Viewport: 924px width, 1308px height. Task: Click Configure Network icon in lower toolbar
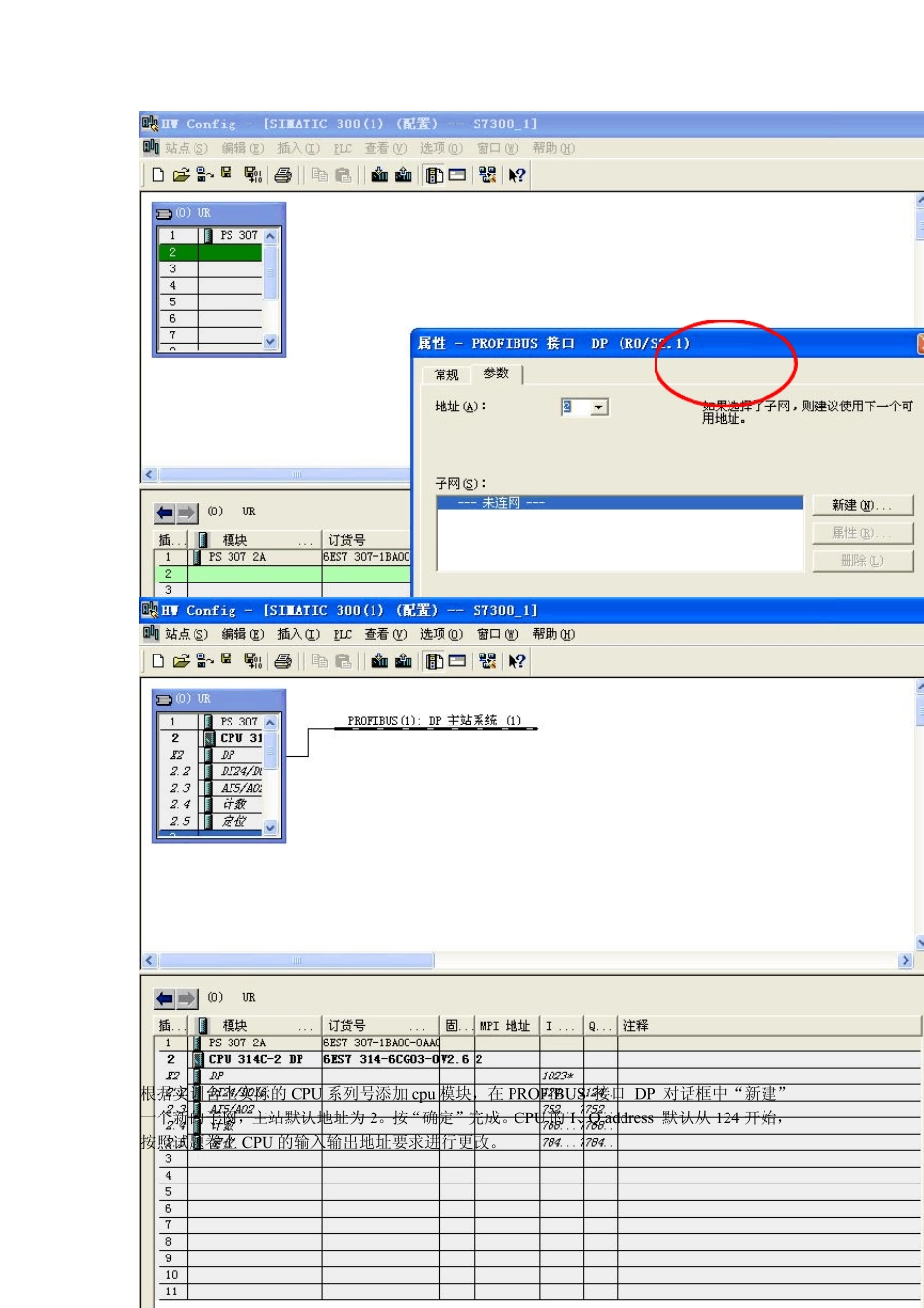[487, 661]
